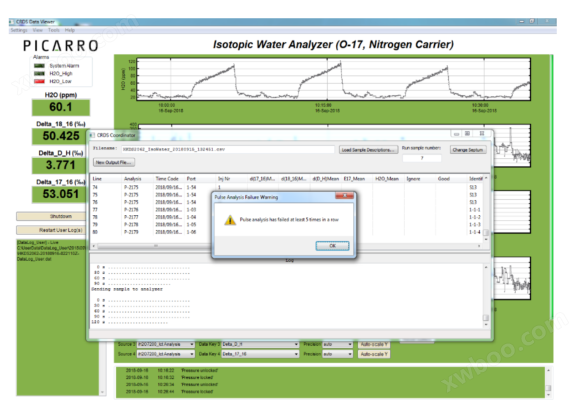Click the Delta_18_16 value 50.425
The image size is (580, 404).
tap(61, 136)
